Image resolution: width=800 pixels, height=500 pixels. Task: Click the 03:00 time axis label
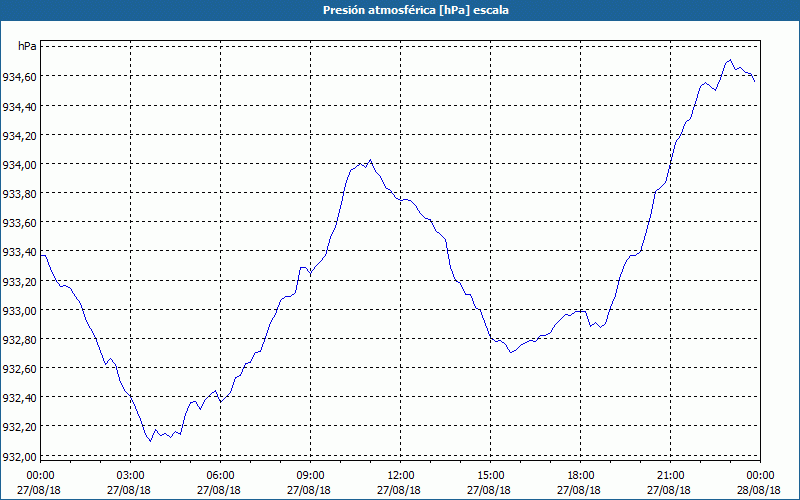(131, 475)
